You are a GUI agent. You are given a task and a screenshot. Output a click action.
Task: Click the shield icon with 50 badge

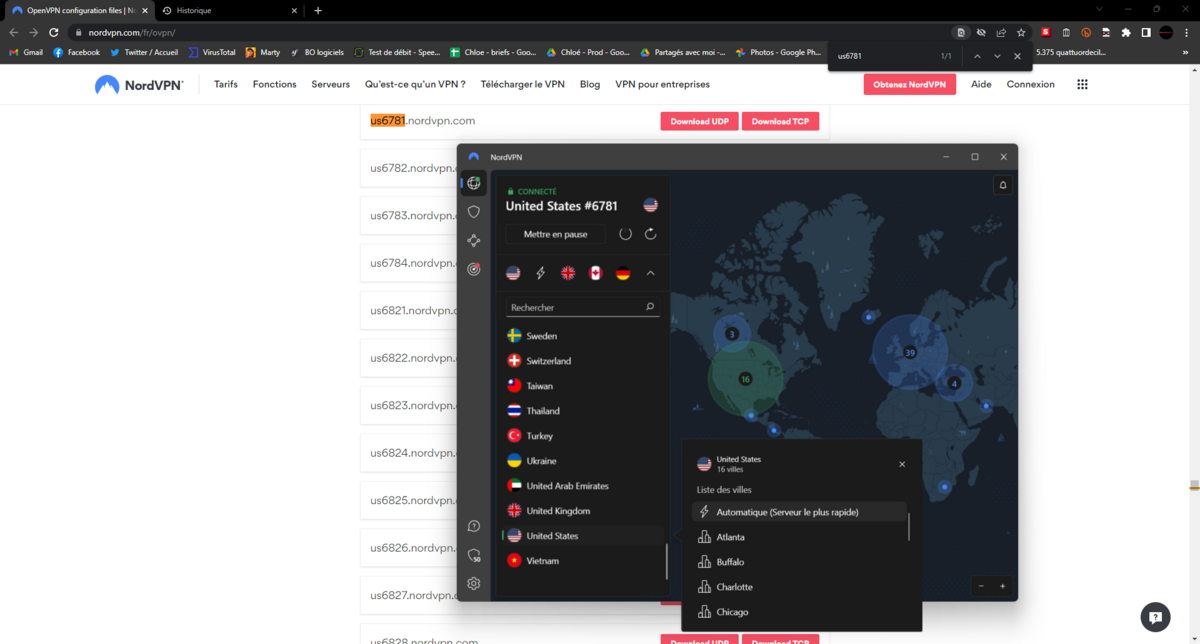[x=474, y=555]
